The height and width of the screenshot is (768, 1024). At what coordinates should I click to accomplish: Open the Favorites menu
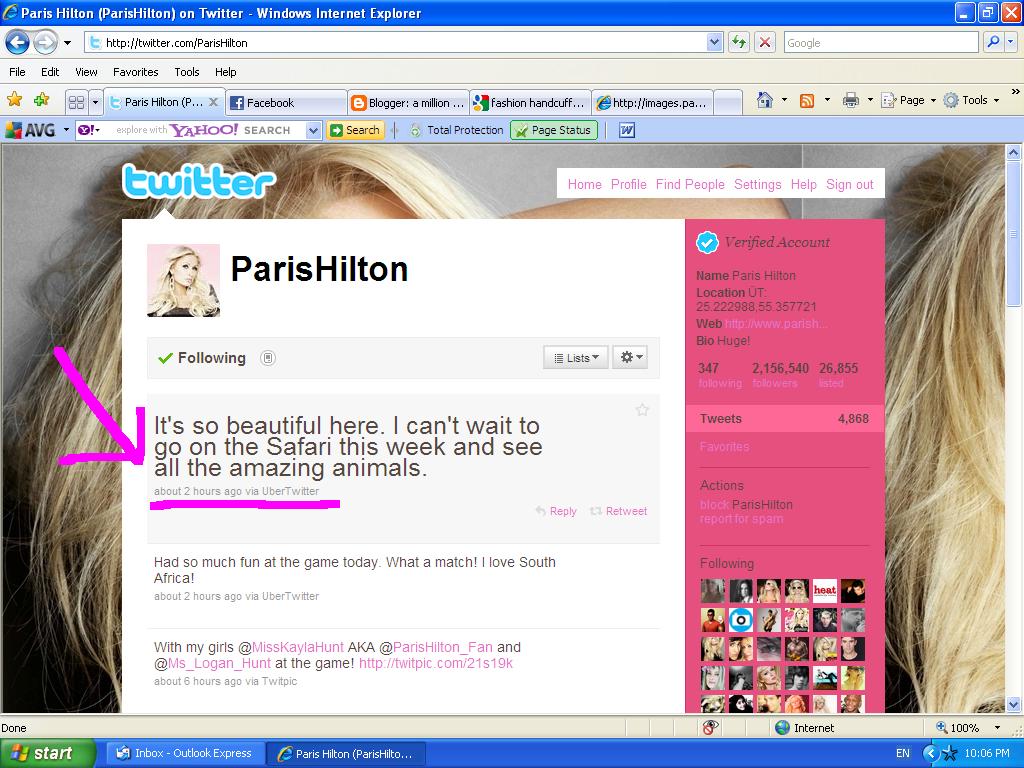tap(136, 72)
